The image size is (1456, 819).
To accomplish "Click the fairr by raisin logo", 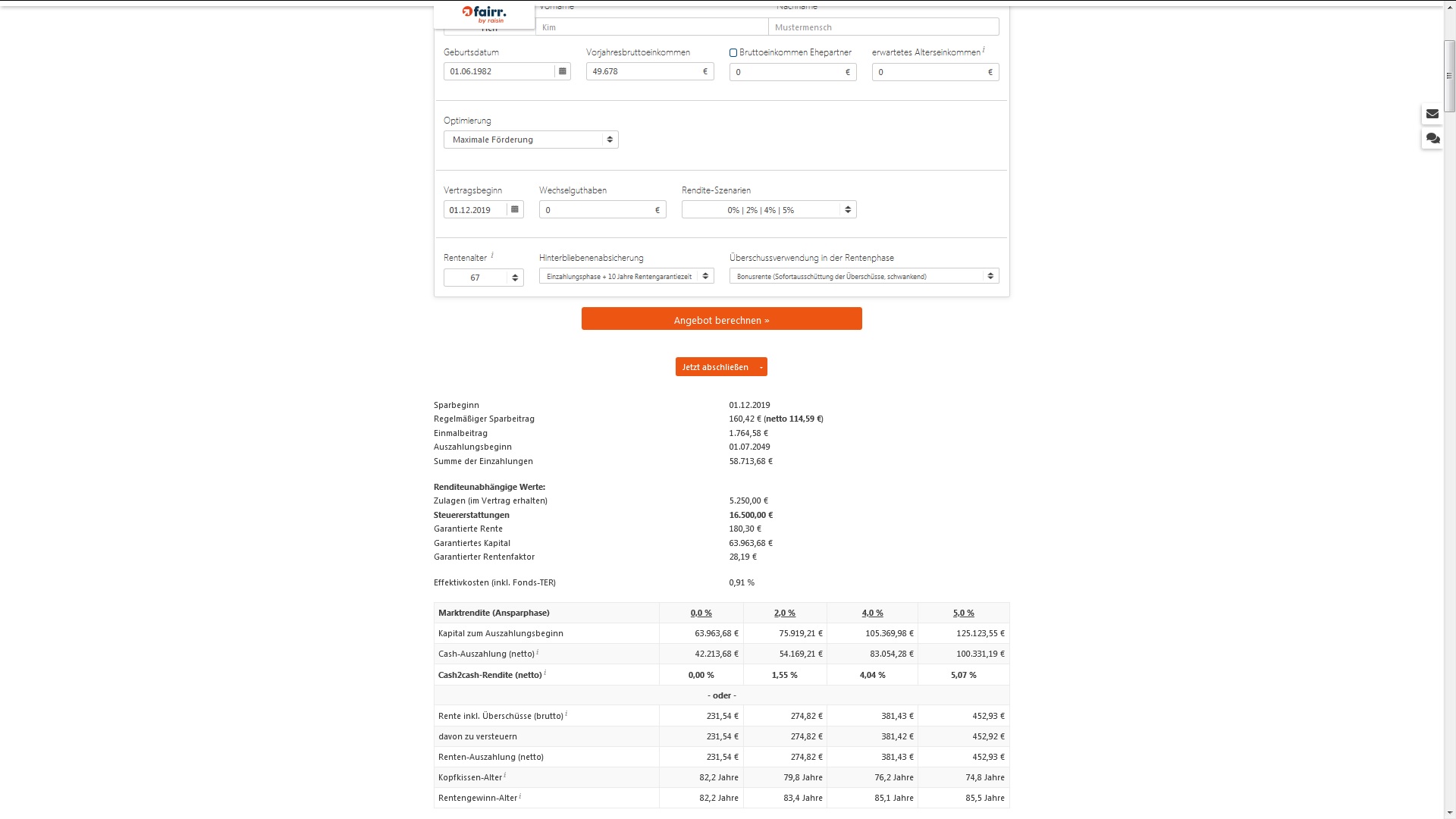I will click(484, 14).
